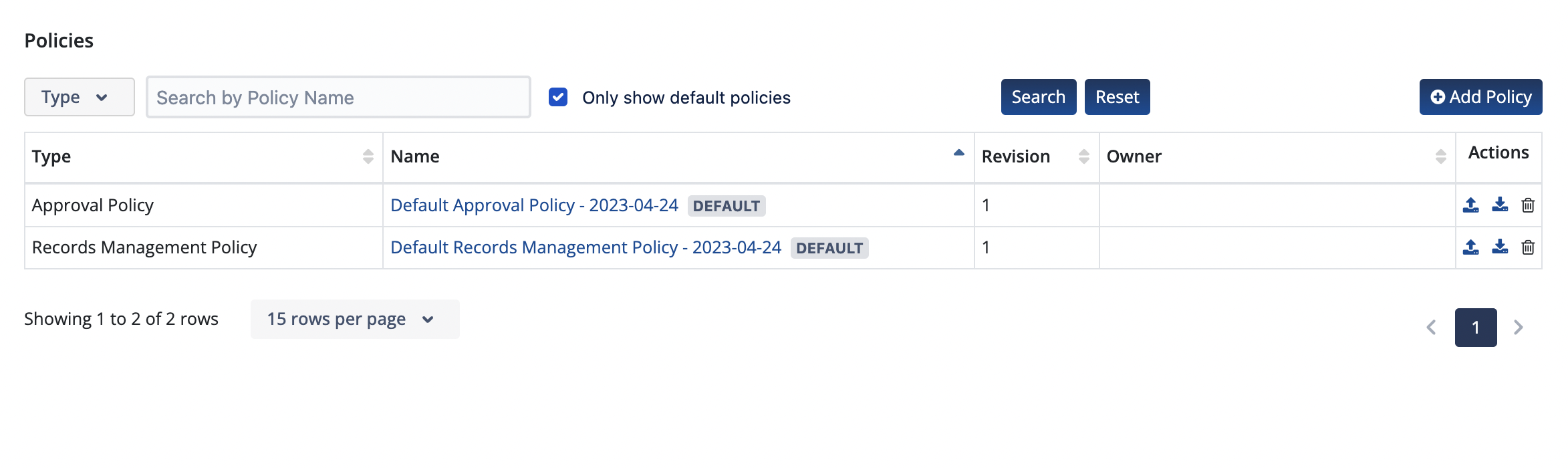Upload icon for Default Approval Policy row

coord(1470,205)
